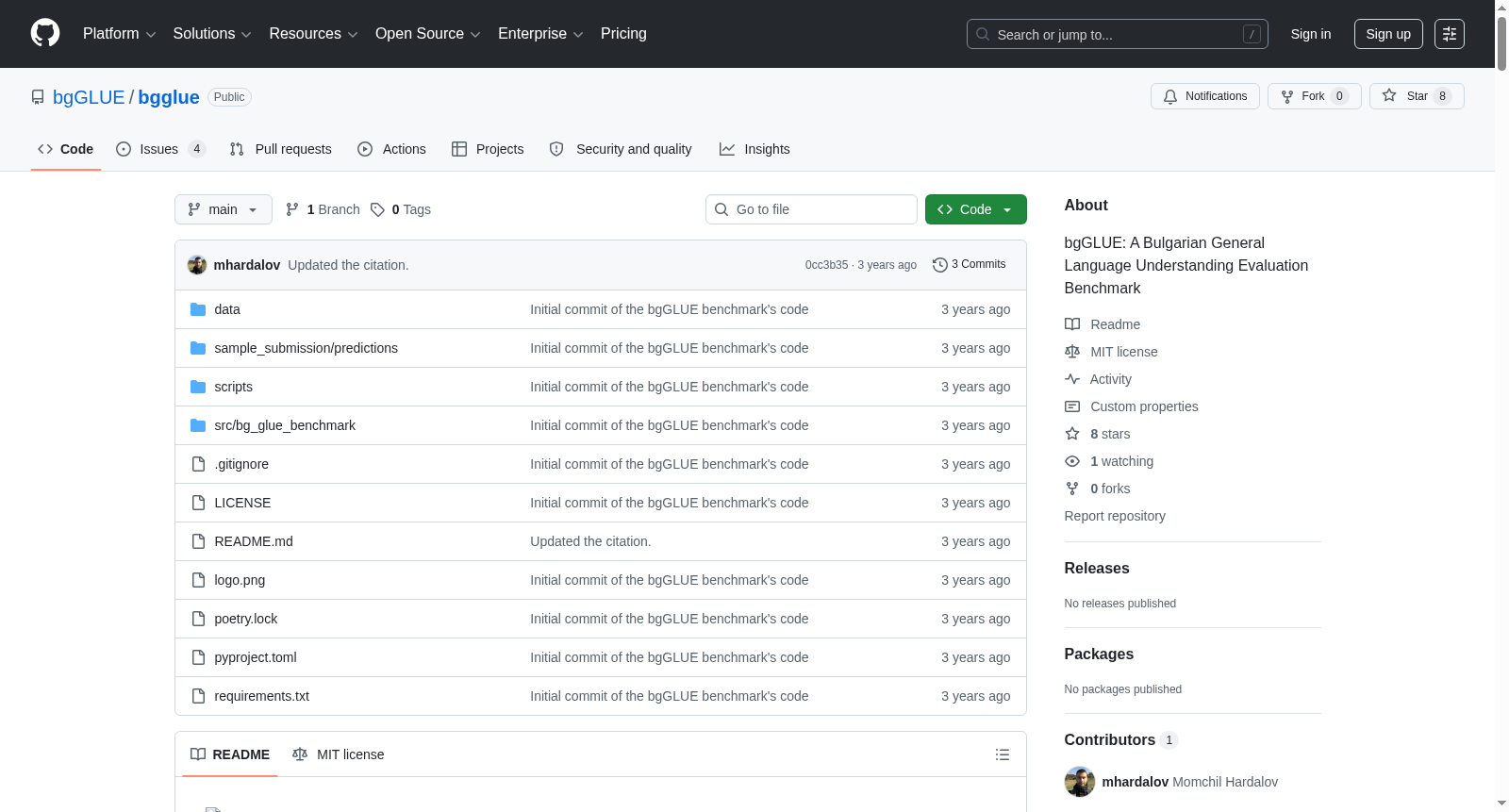Screen dimensions: 1509x812
Task: Open Notifications bell button
Action: (1204, 96)
